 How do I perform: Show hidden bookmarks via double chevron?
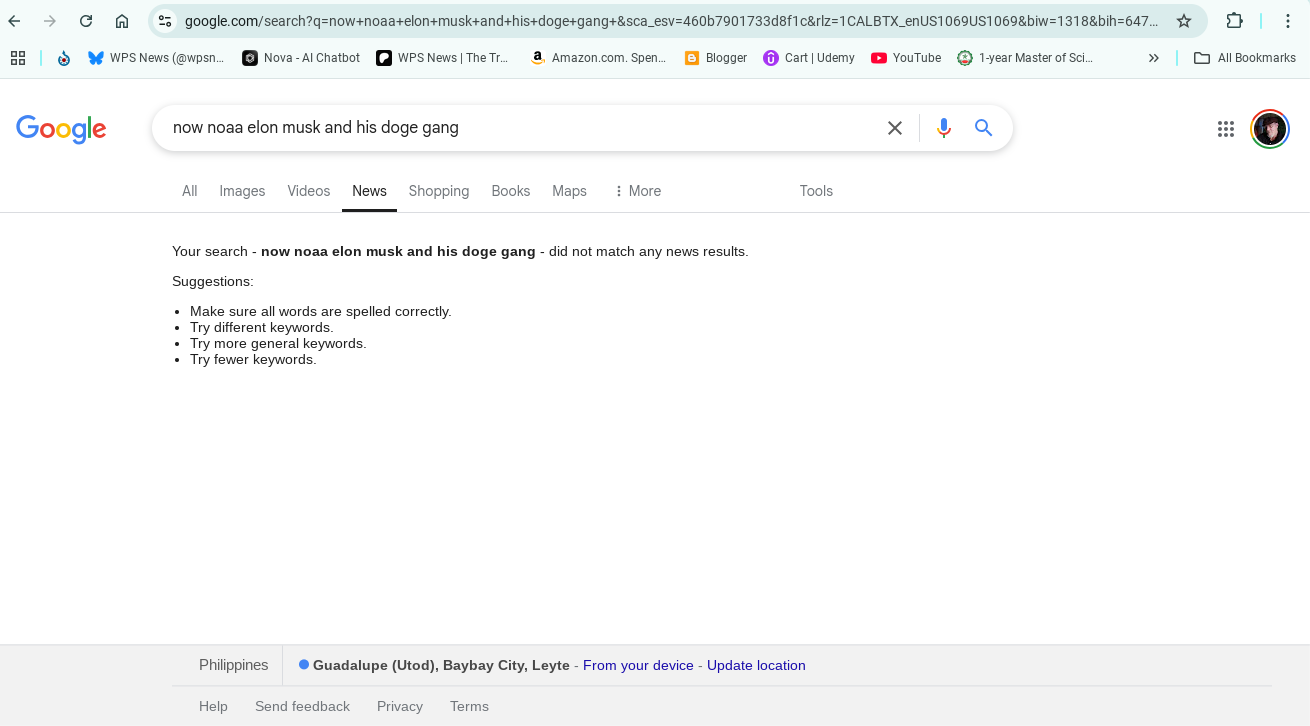click(1153, 58)
